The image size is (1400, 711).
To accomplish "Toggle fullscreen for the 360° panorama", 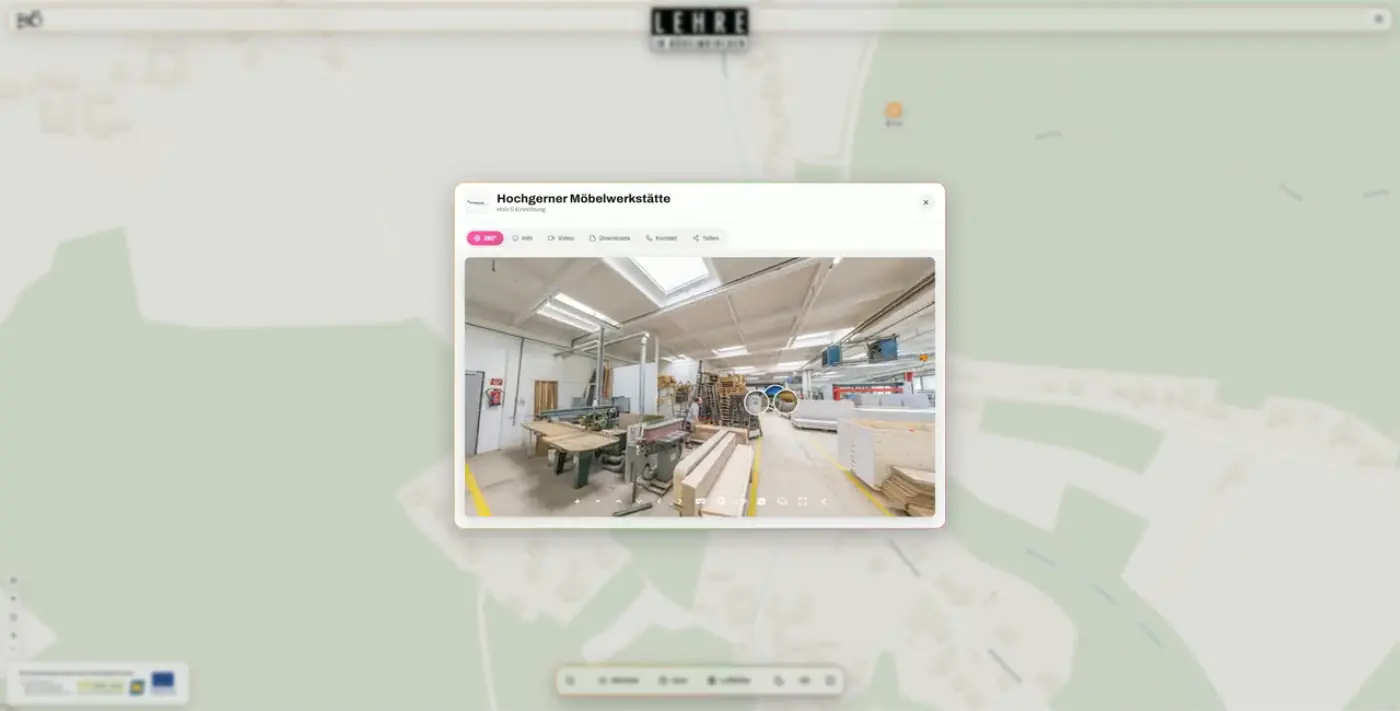I will tap(802, 501).
